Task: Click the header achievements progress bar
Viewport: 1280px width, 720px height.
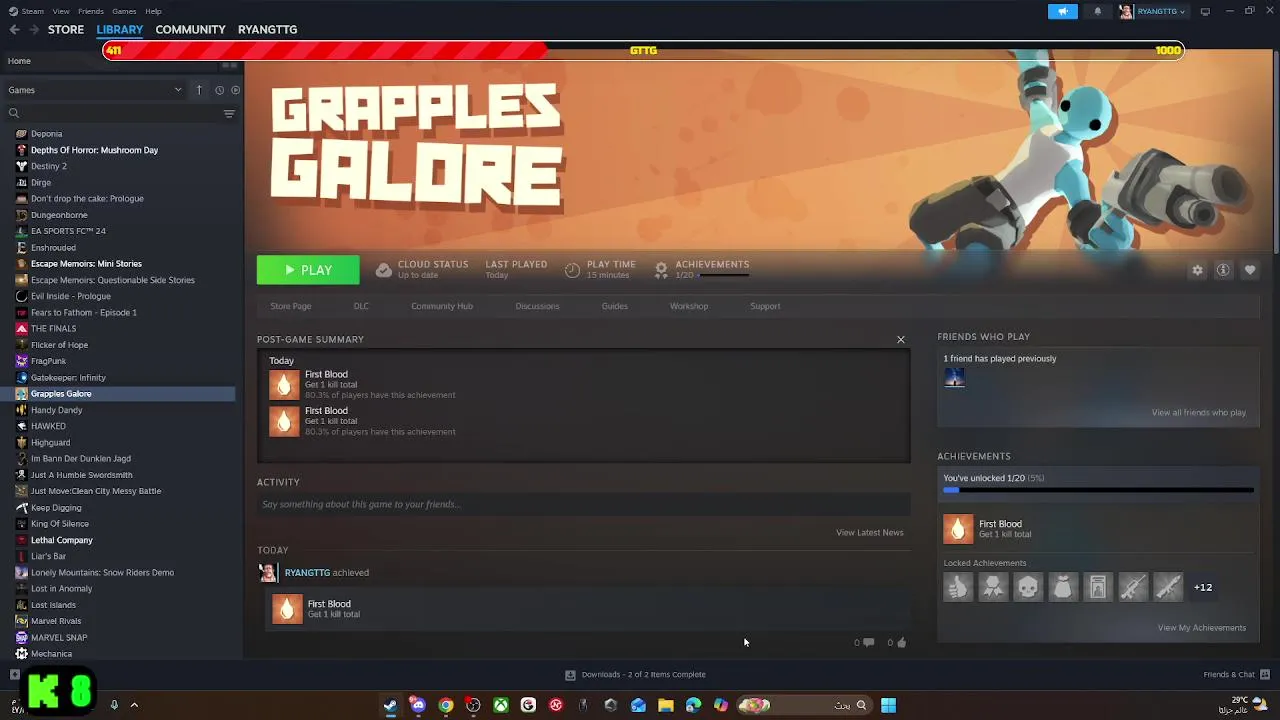Action: pos(724,275)
